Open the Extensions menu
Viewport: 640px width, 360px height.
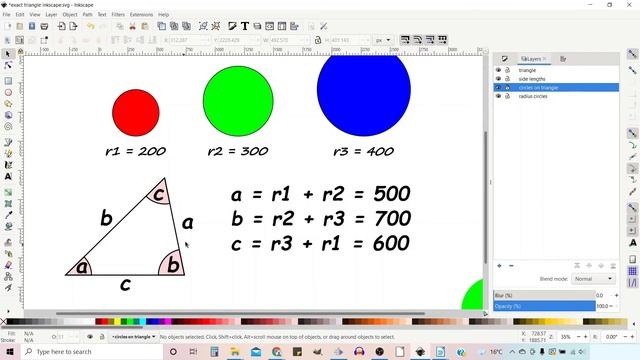(x=141, y=14)
